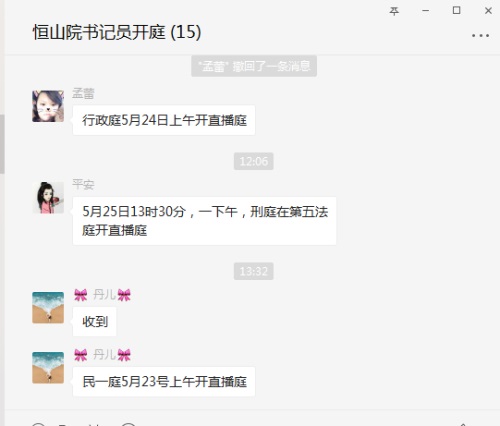Pin the chat window on top
Viewport: 500px width, 426px height.
click(x=394, y=11)
